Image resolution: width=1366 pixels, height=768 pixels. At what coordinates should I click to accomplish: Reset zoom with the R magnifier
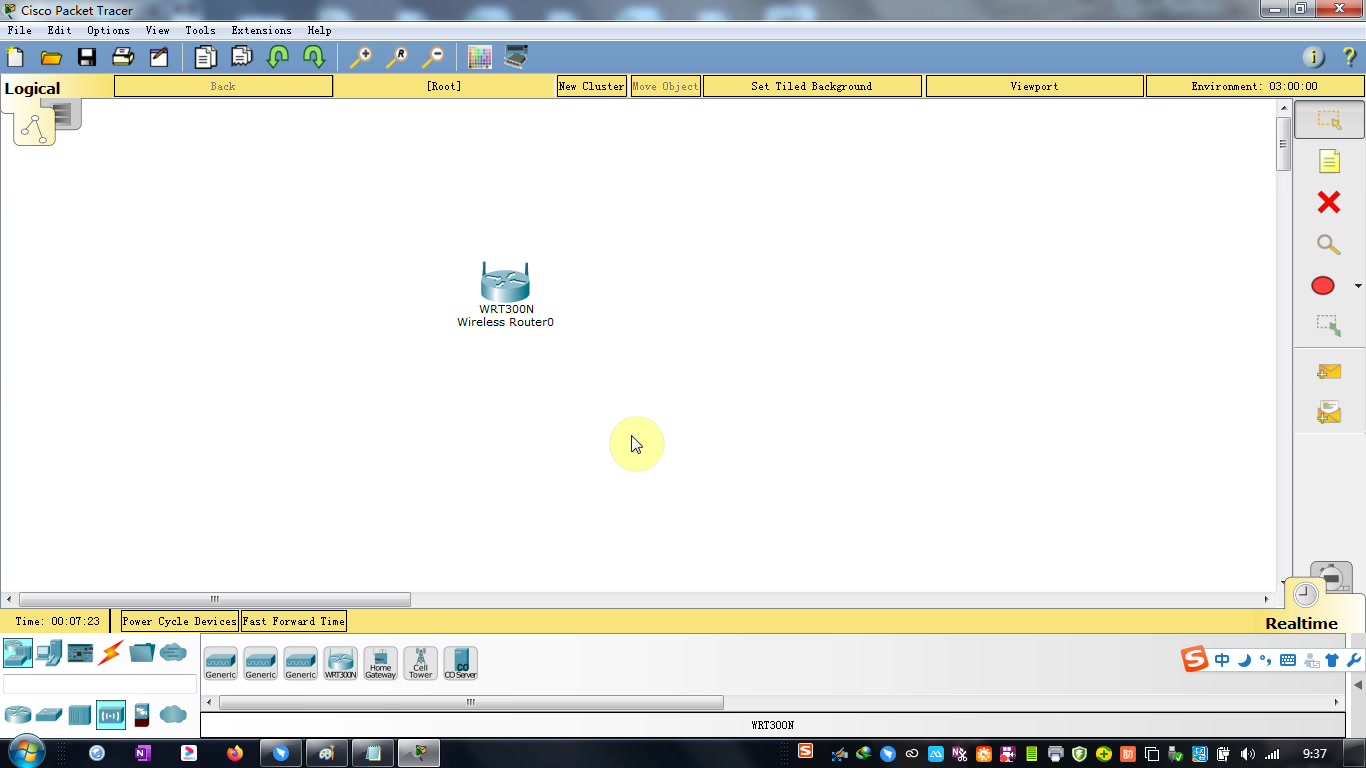pyautogui.click(x=396, y=57)
